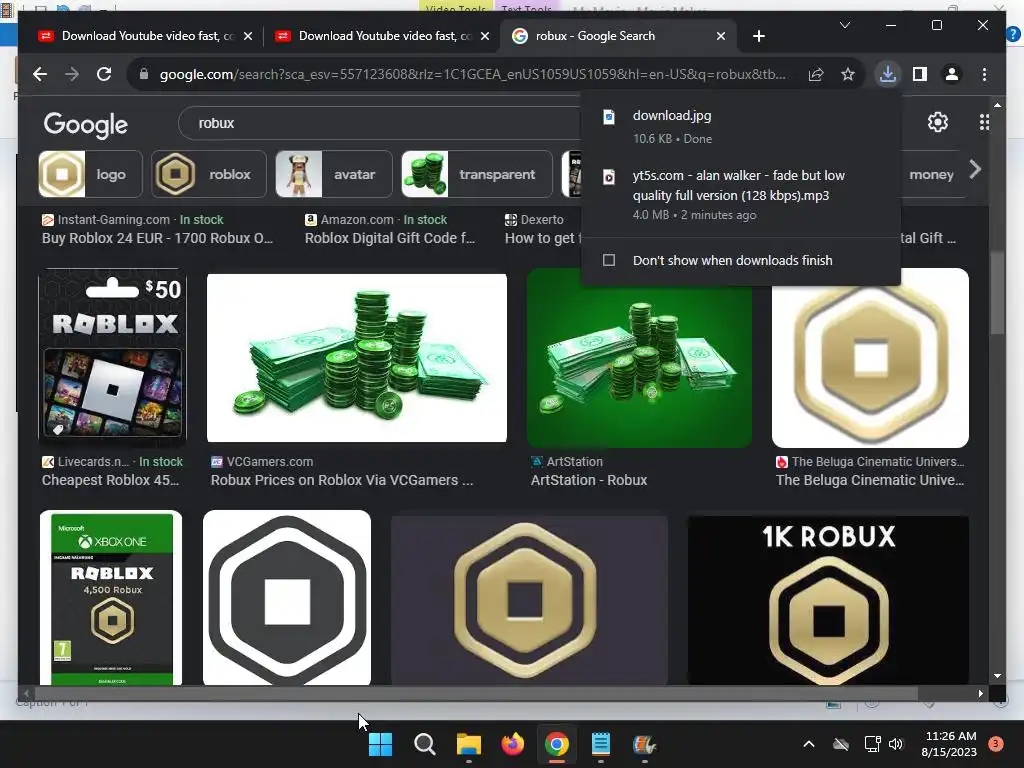
Task: Click the vertical page scrollbar thumb
Action: click(997, 293)
